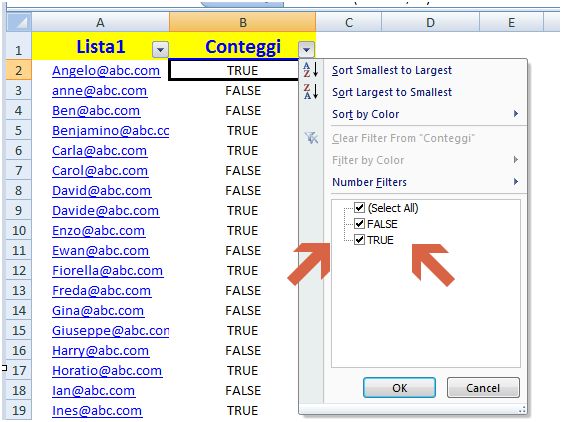Click the Clear Filter funnel icon
Image resolution: width=562 pixels, height=422 pixels.
(x=311, y=138)
